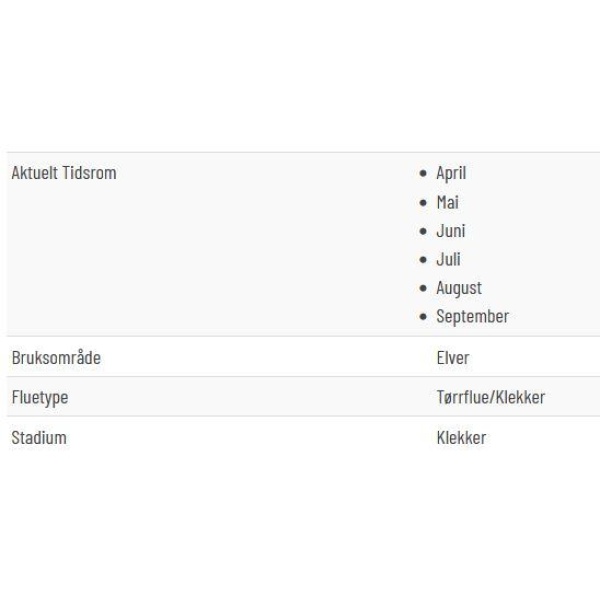
Task: Click the Elver value text
Action: click(453, 358)
